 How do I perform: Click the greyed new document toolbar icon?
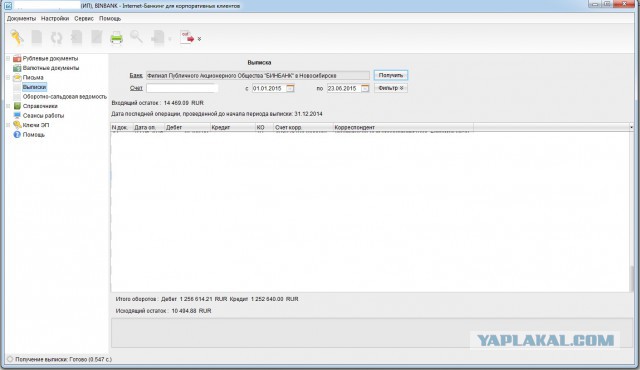37,38
